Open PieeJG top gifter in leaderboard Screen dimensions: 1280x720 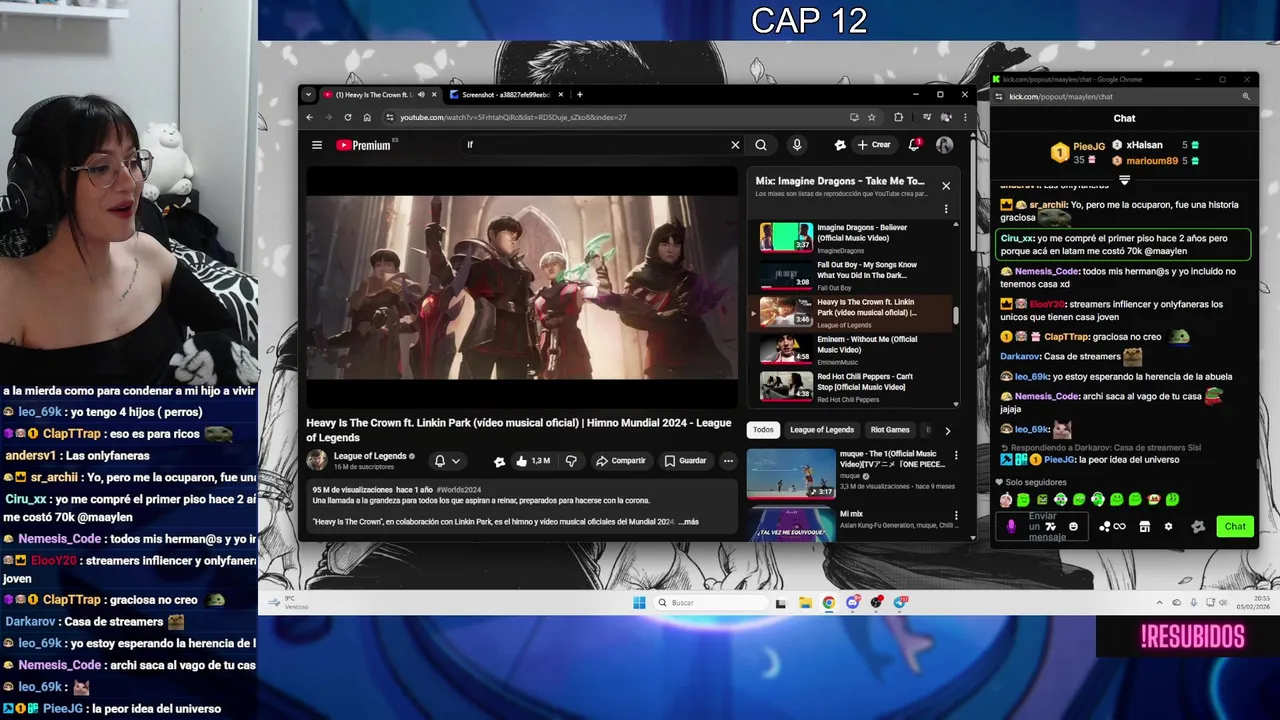[1078, 152]
